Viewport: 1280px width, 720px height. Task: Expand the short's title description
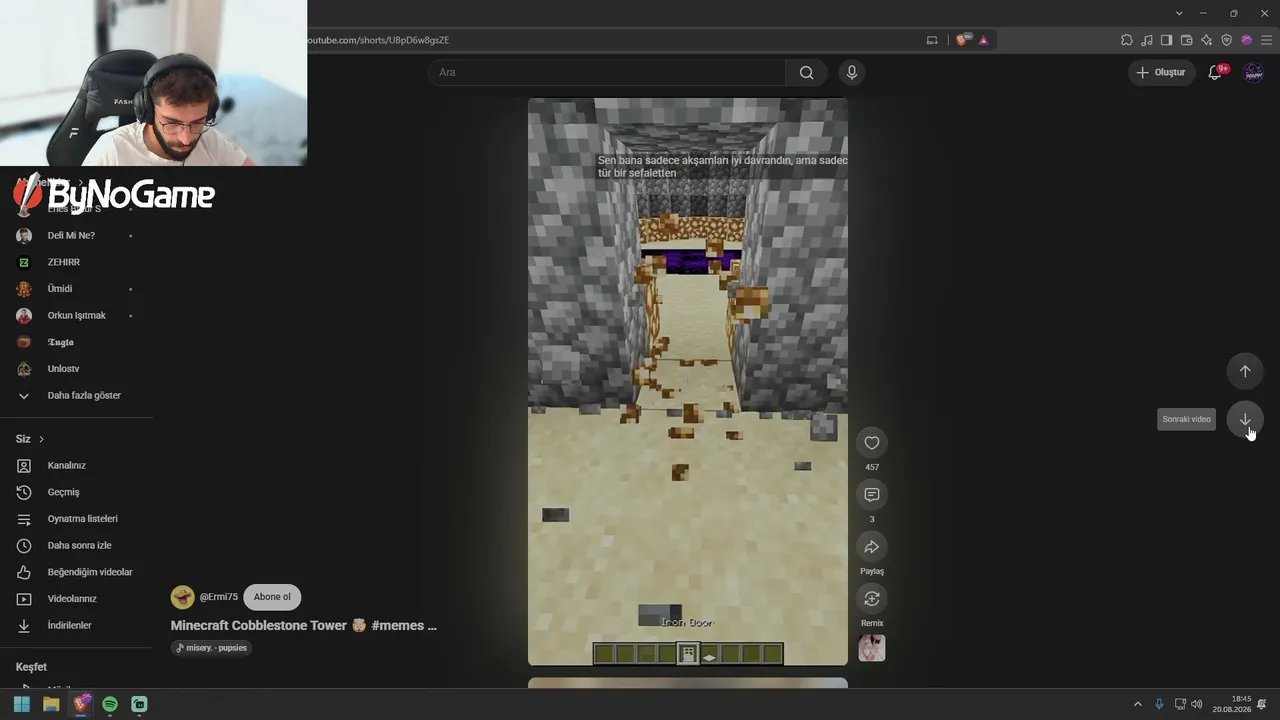coord(304,625)
